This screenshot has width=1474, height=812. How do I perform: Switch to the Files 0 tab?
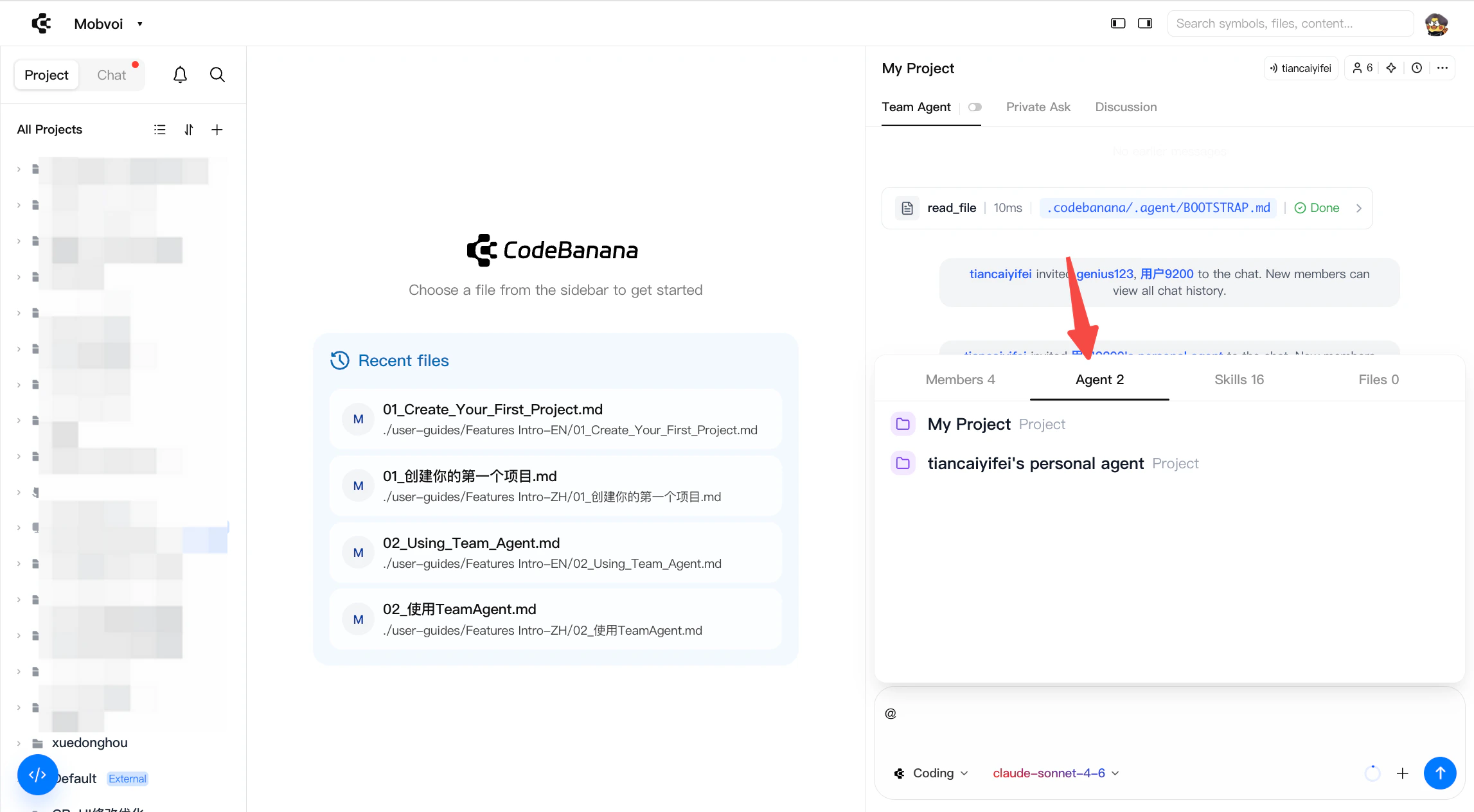point(1378,380)
